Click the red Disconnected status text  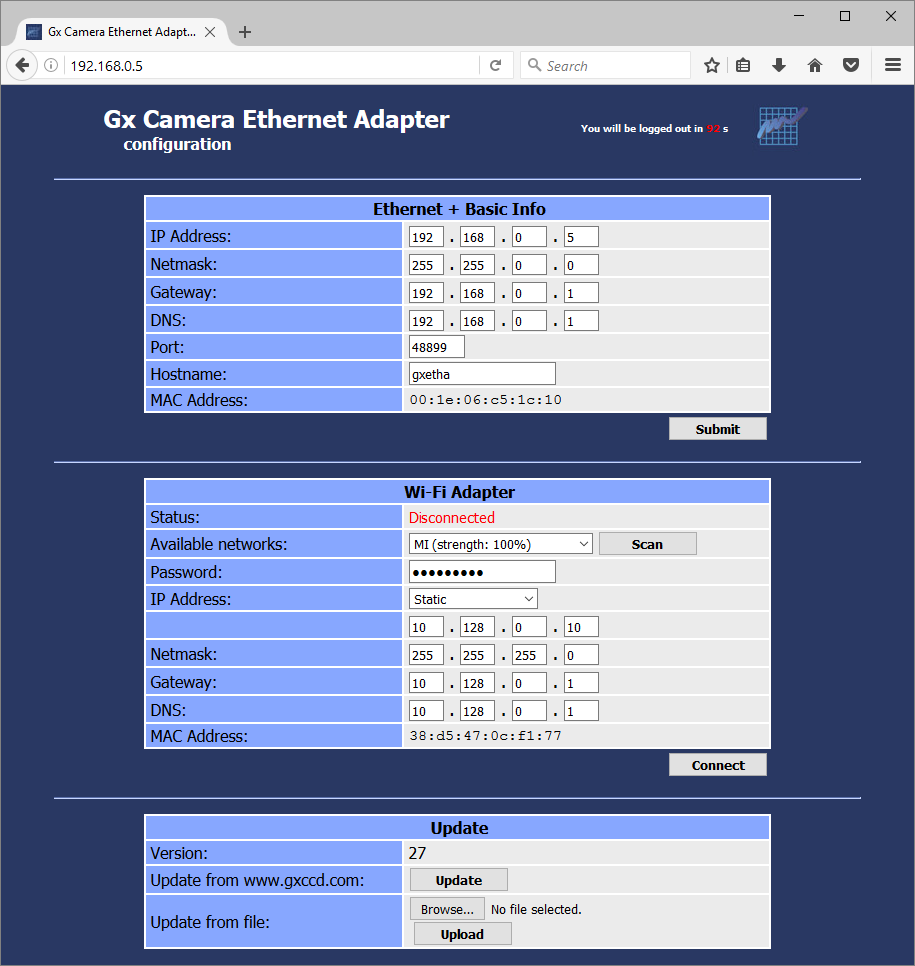tap(452, 518)
